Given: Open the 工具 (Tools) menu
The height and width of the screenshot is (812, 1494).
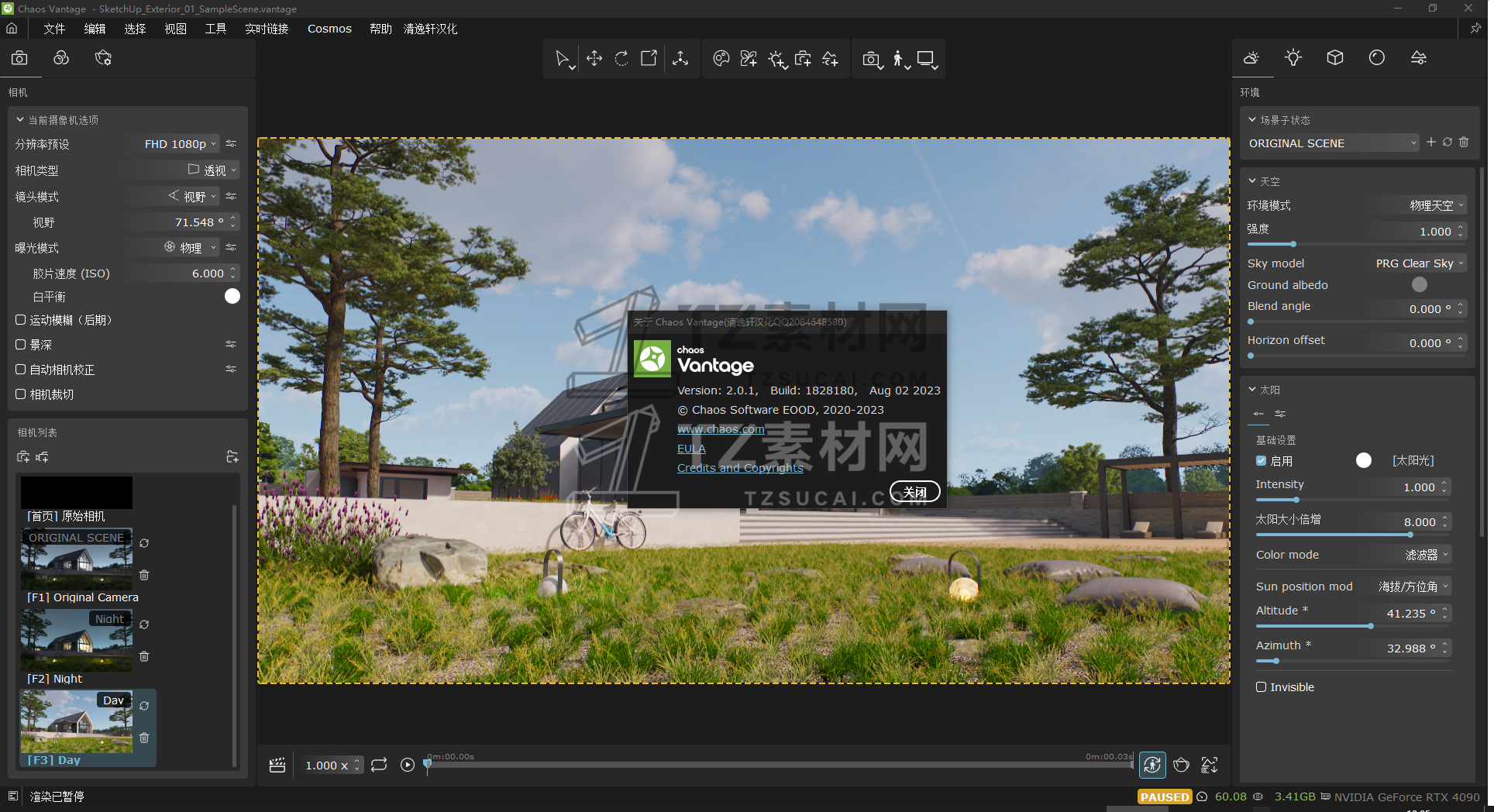Looking at the screenshot, I should coord(215,29).
